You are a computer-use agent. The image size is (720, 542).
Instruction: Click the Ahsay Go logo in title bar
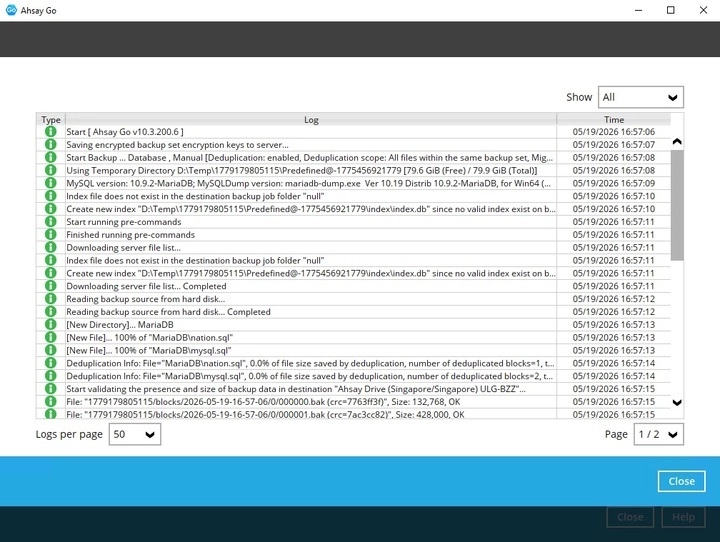click(11, 10)
